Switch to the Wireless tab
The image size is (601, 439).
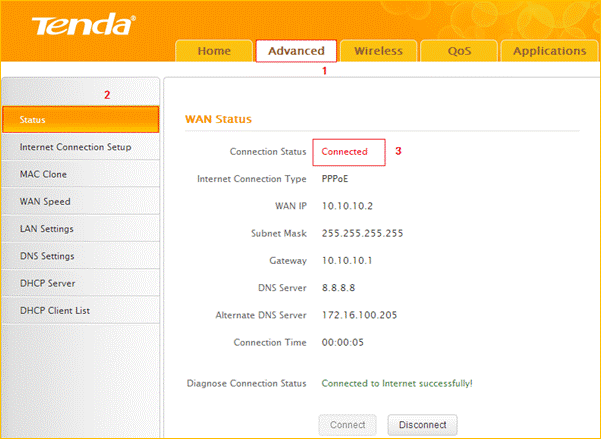tap(378, 51)
